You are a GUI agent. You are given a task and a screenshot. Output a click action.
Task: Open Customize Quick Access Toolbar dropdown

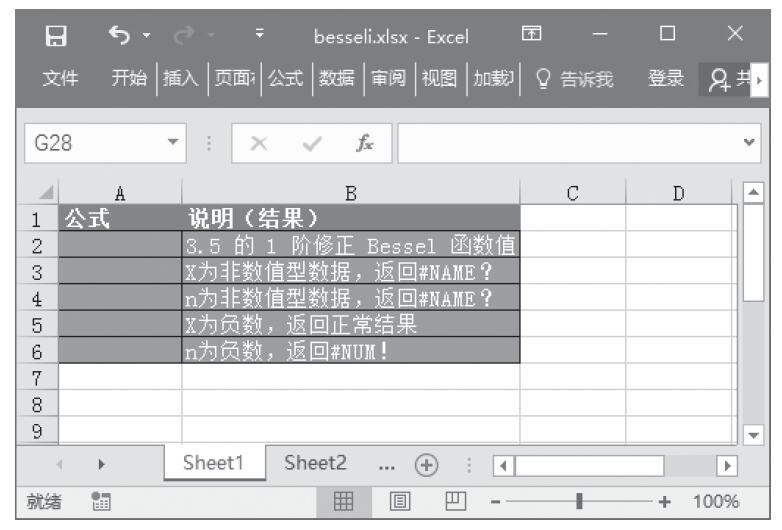260,37
